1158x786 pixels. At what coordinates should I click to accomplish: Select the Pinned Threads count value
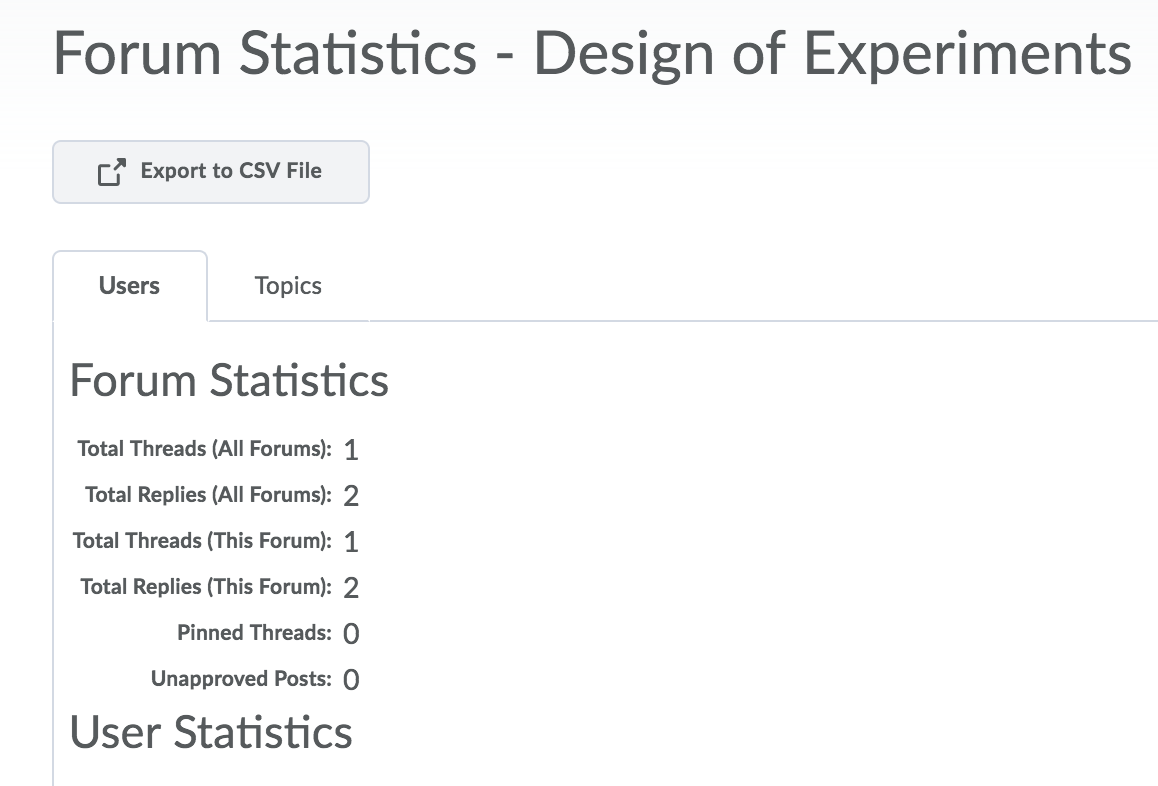tap(351, 634)
